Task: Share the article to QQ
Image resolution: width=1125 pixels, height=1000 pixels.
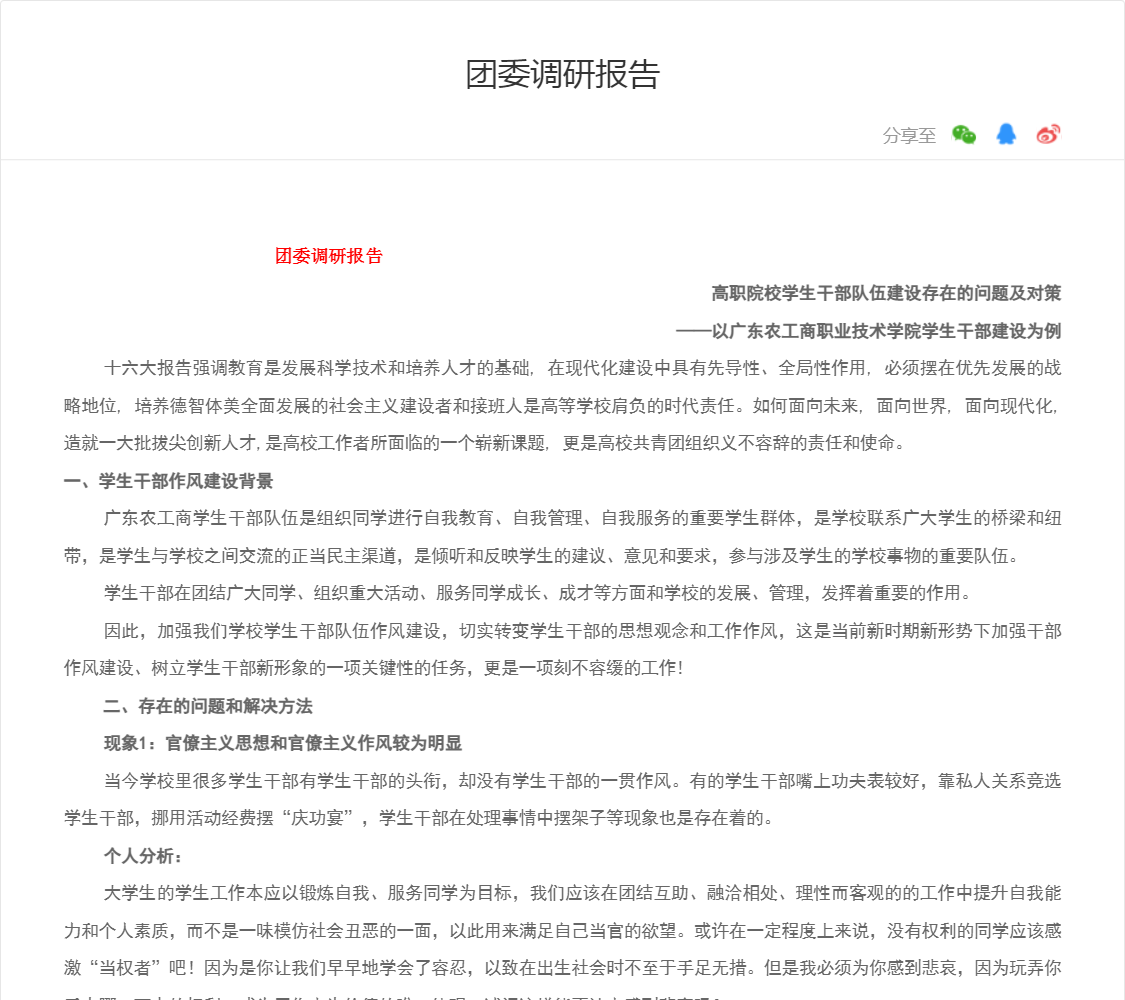Action: click(1006, 134)
